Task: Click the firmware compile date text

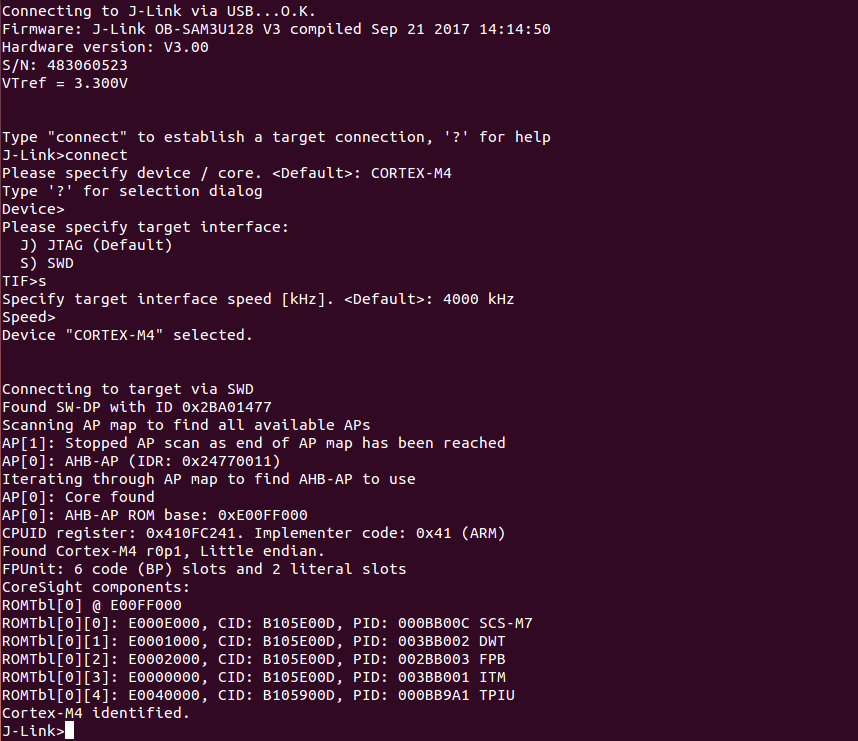Action: [x=461, y=29]
